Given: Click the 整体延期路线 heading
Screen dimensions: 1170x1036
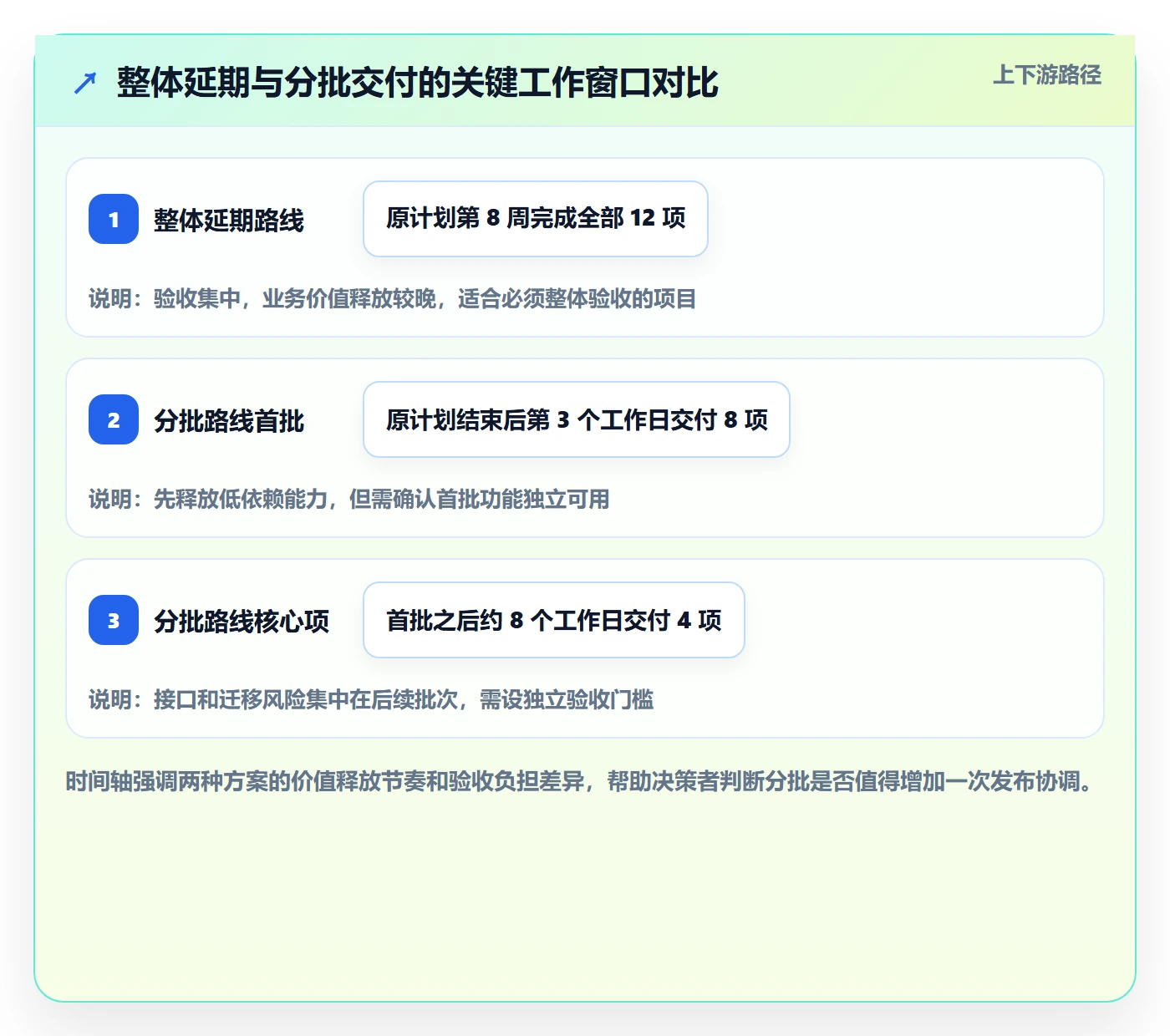Looking at the screenshot, I should [229, 220].
